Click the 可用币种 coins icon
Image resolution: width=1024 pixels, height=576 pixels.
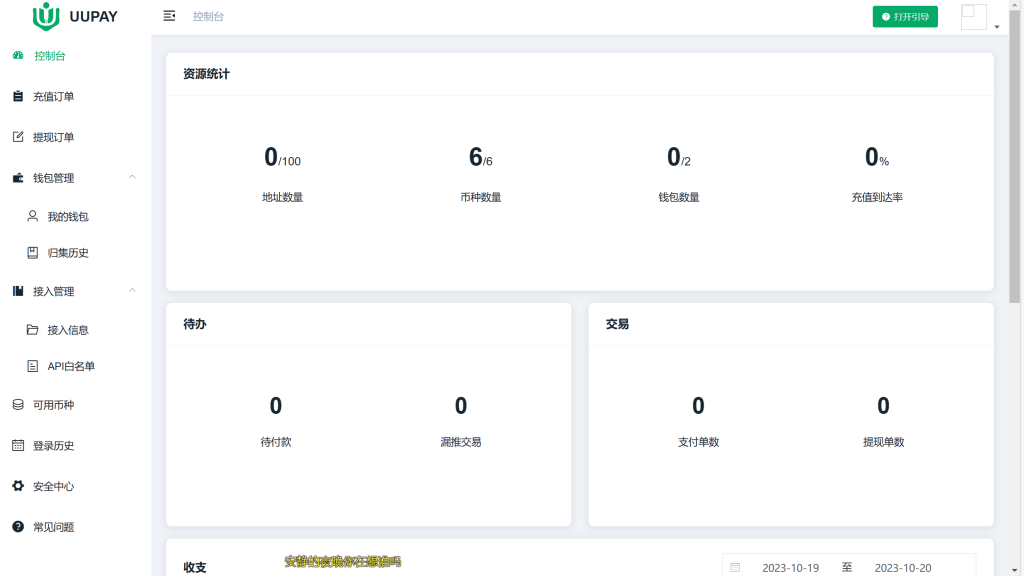point(18,405)
